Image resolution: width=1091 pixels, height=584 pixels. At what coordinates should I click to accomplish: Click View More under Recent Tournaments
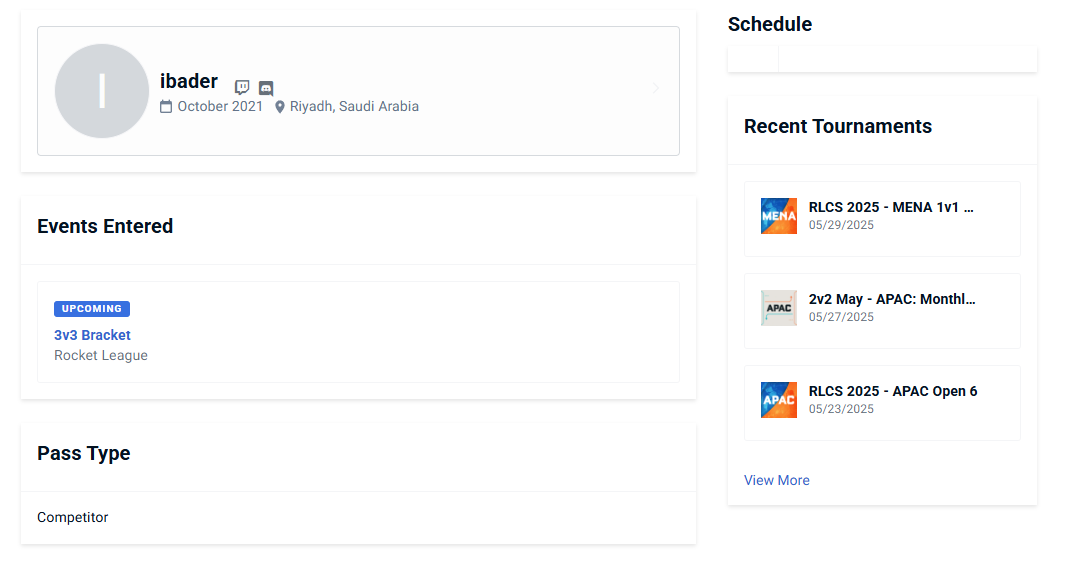click(777, 480)
